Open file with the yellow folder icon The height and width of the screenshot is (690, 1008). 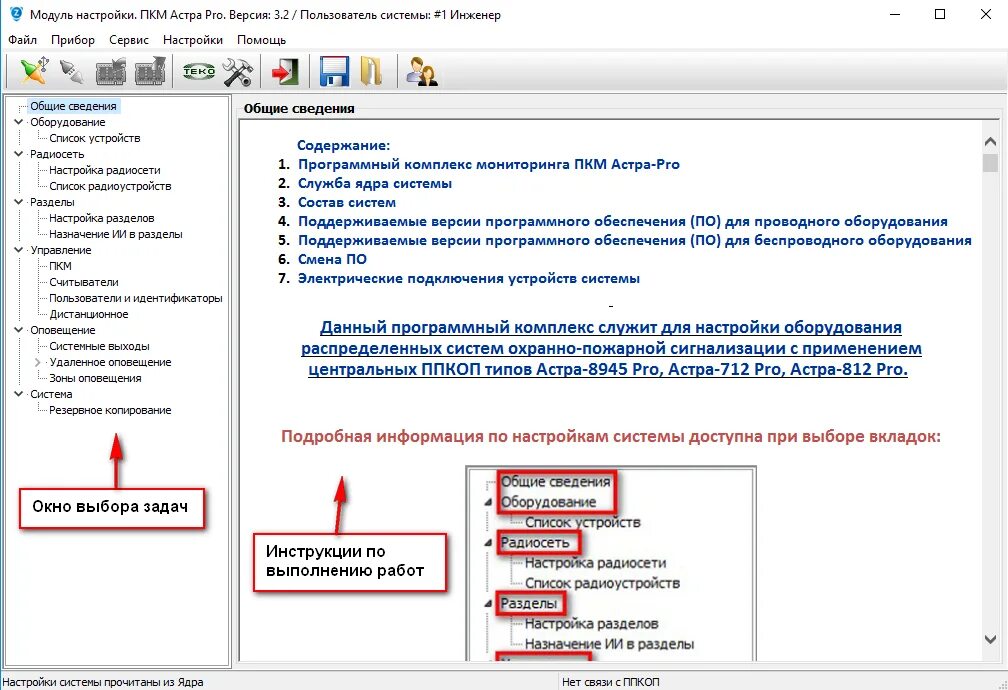[371, 71]
